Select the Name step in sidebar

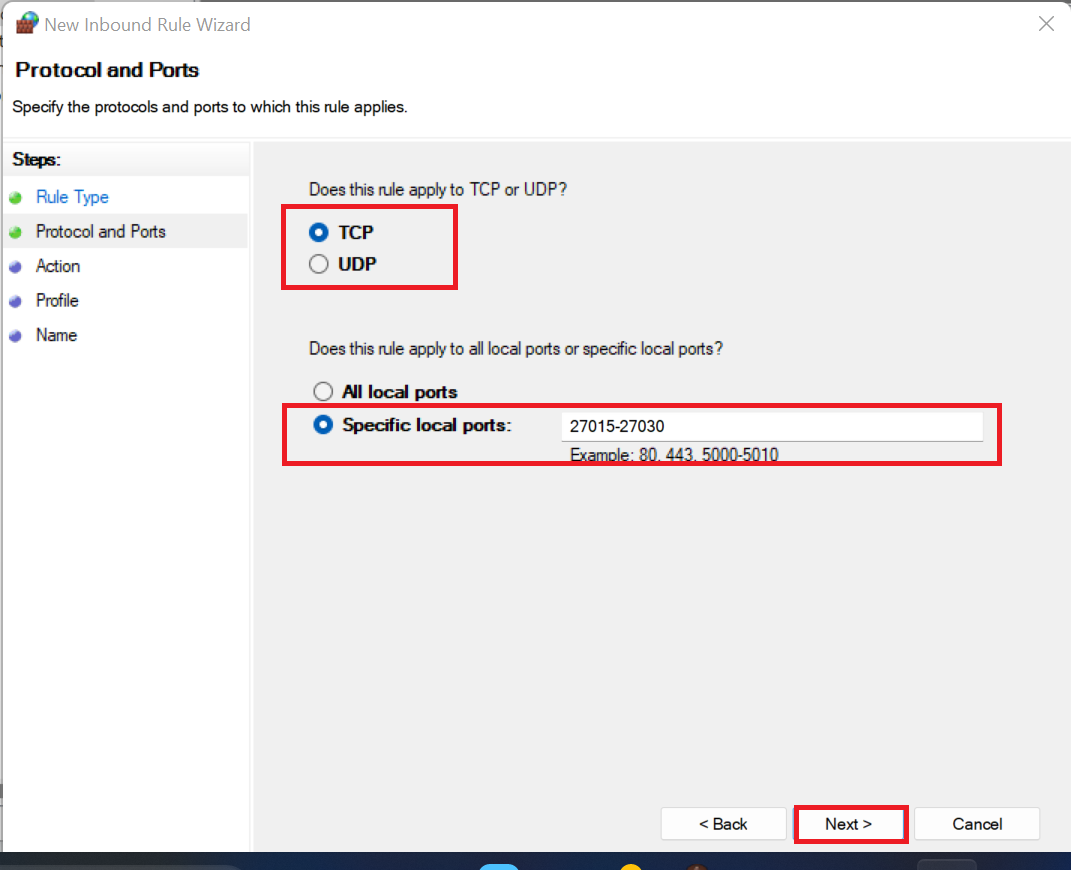coord(57,335)
